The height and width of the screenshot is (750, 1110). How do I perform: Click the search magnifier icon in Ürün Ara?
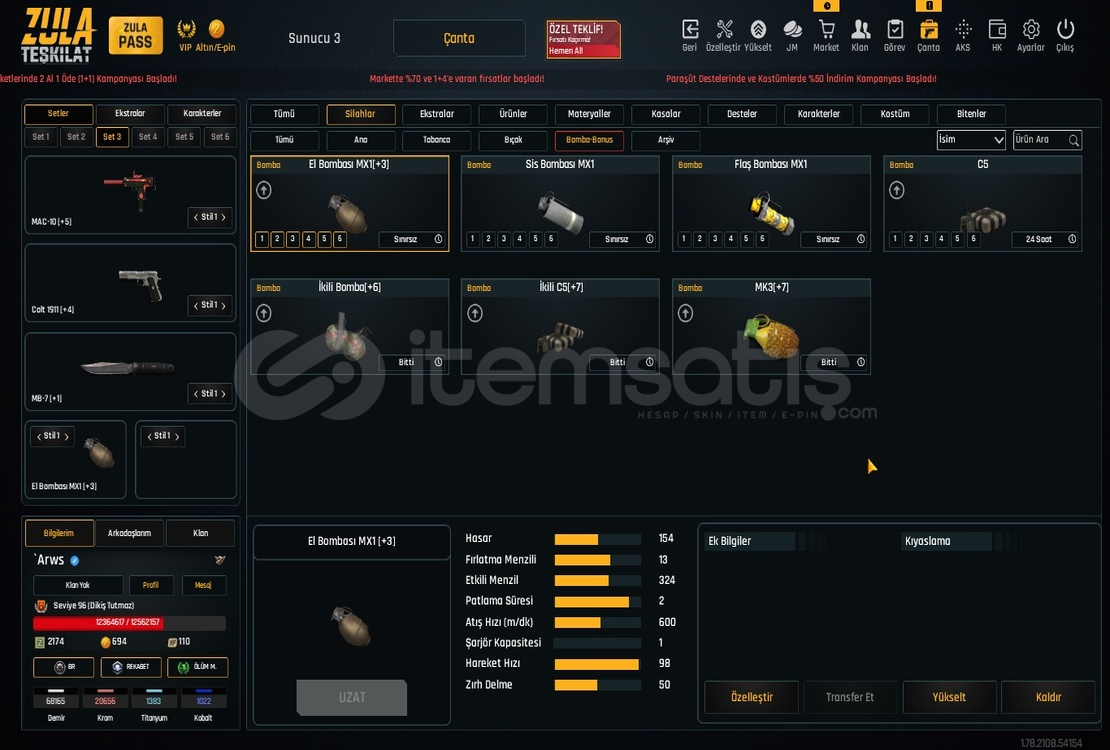(x=1073, y=140)
